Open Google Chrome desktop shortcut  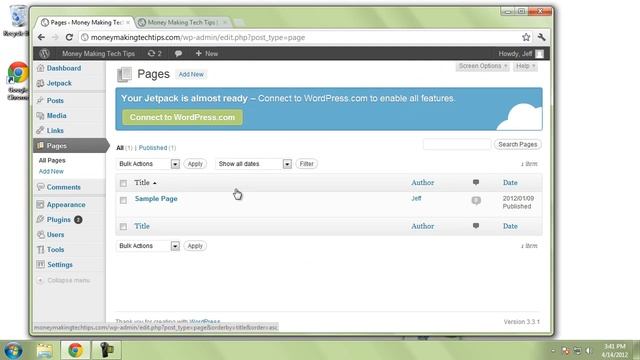pos(18,81)
